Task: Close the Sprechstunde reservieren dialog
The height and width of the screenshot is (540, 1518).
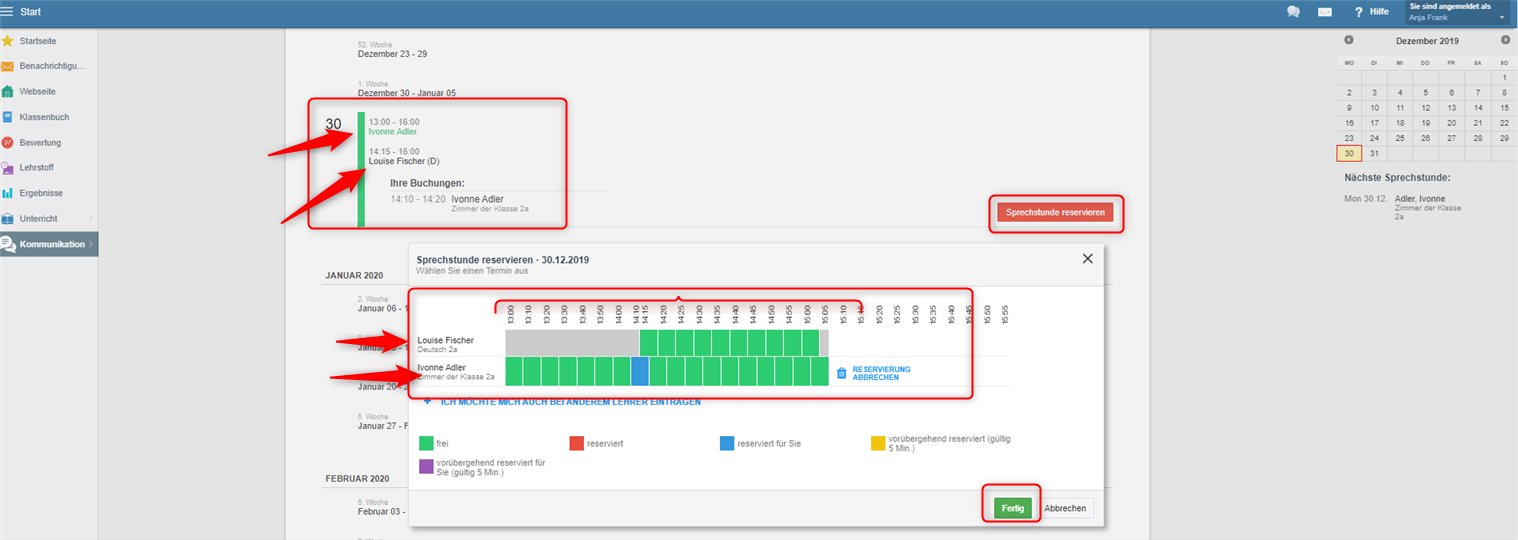Action: tap(1087, 259)
